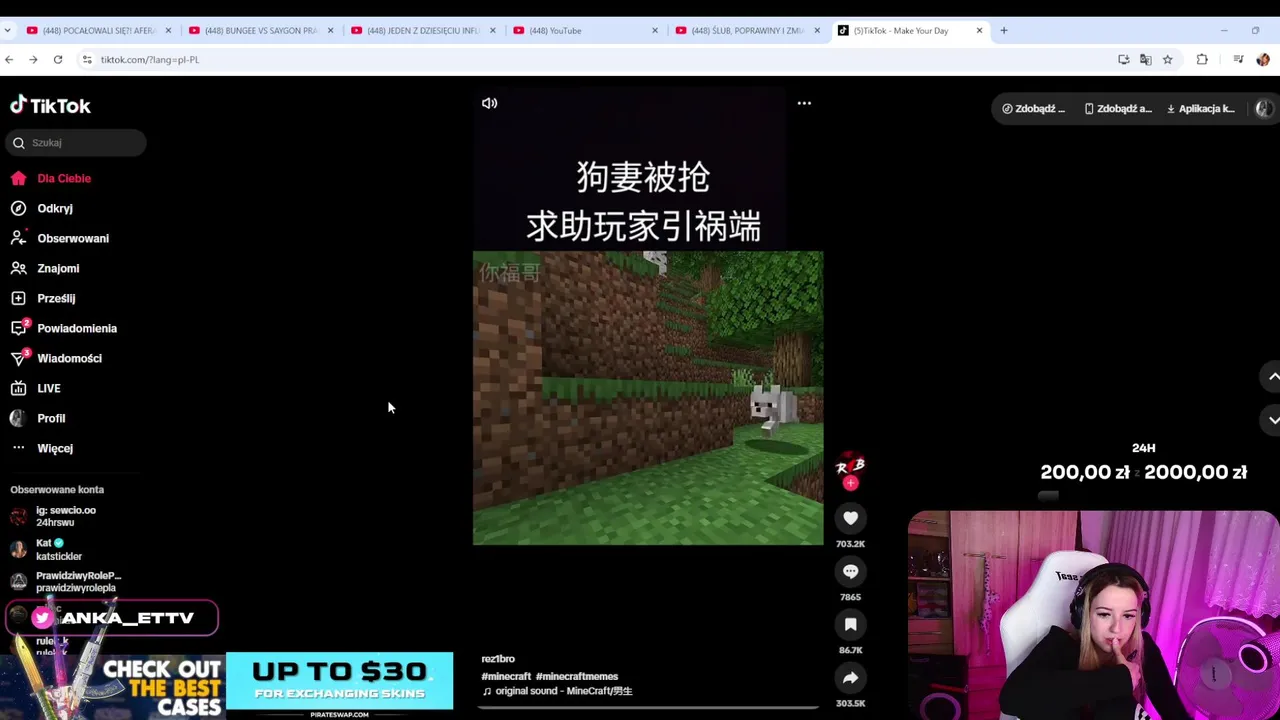Expand the Więcej menu
Viewport: 1280px width, 720px height.
55,448
